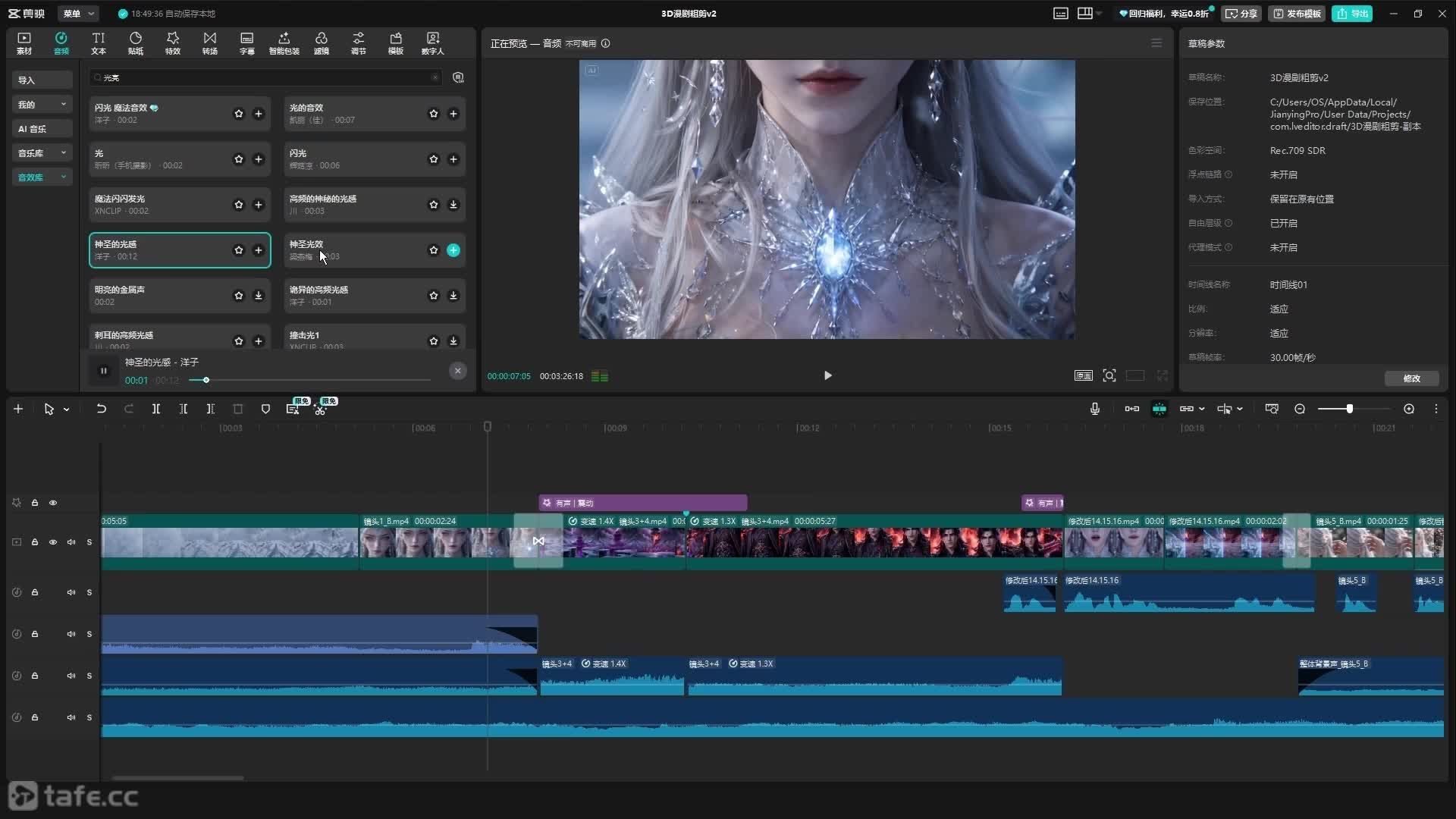Image resolution: width=1456 pixels, height=819 pixels.
Task: Open the 字幕 captions panel icon
Action: click(x=247, y=43)
